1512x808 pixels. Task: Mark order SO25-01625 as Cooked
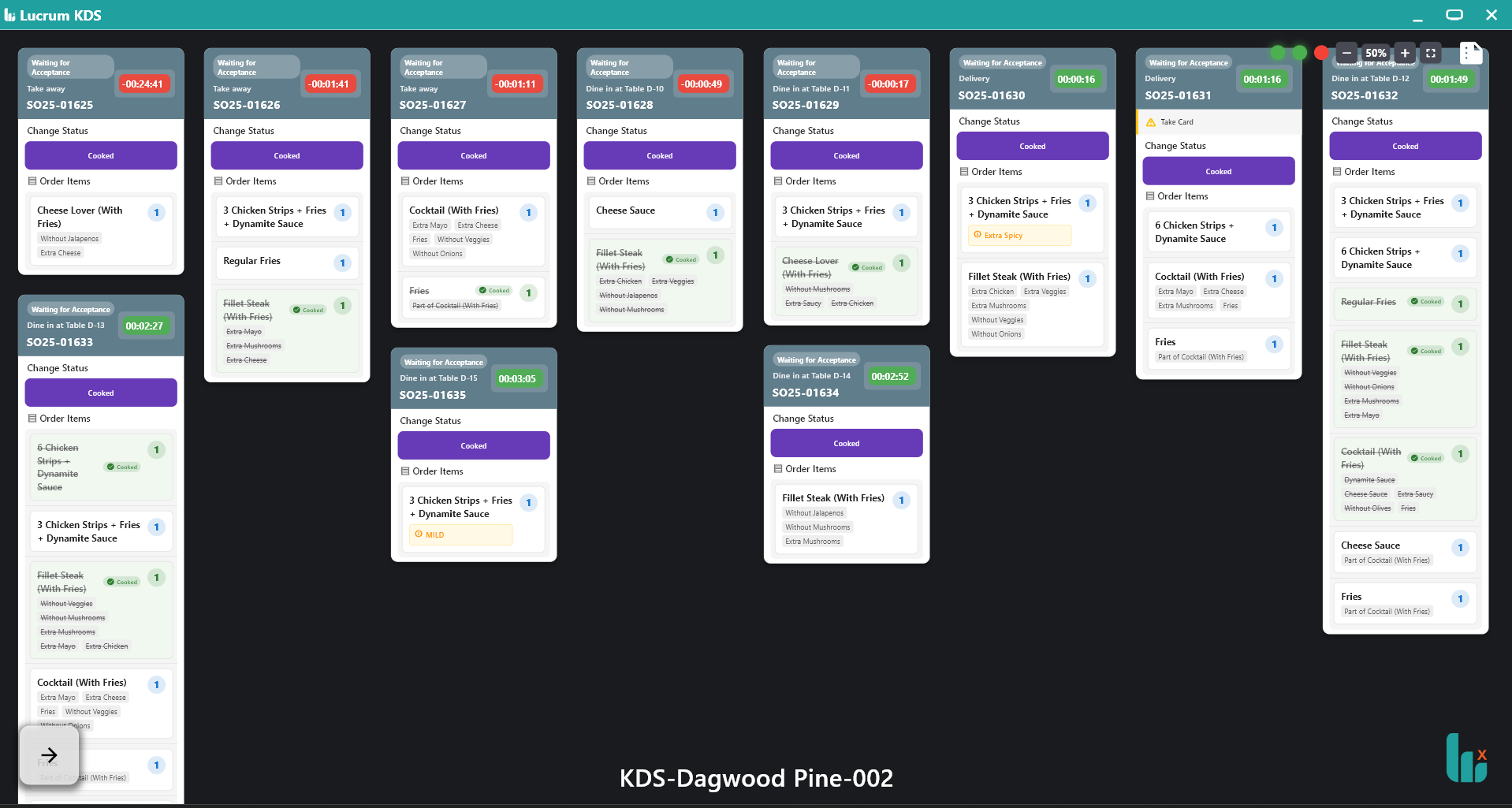[x=101, y=155]
